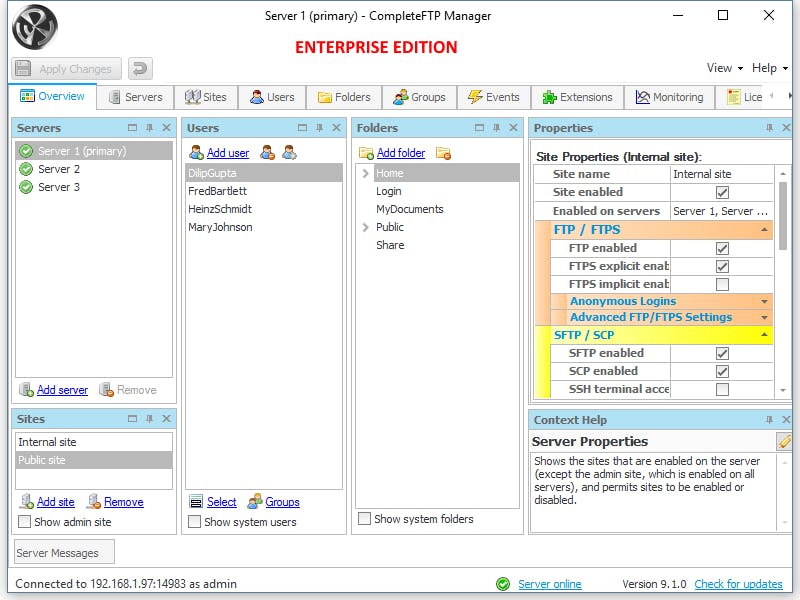Image resolution: width=800 pixels, height=600 pixels.
Task: Enable SSH terminal access checkbox
Action: (x=722, y=389)
